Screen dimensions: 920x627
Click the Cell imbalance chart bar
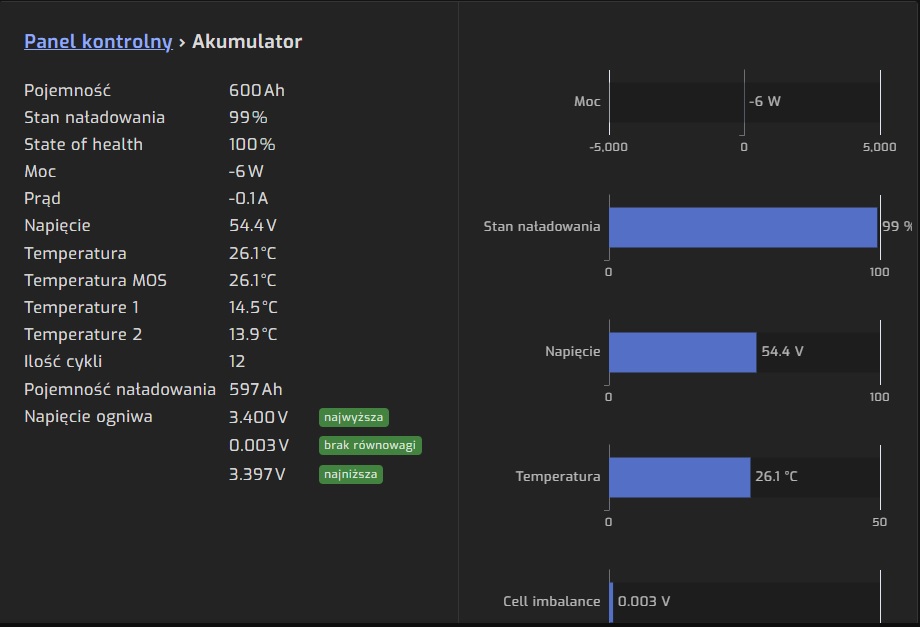(611, 601)
